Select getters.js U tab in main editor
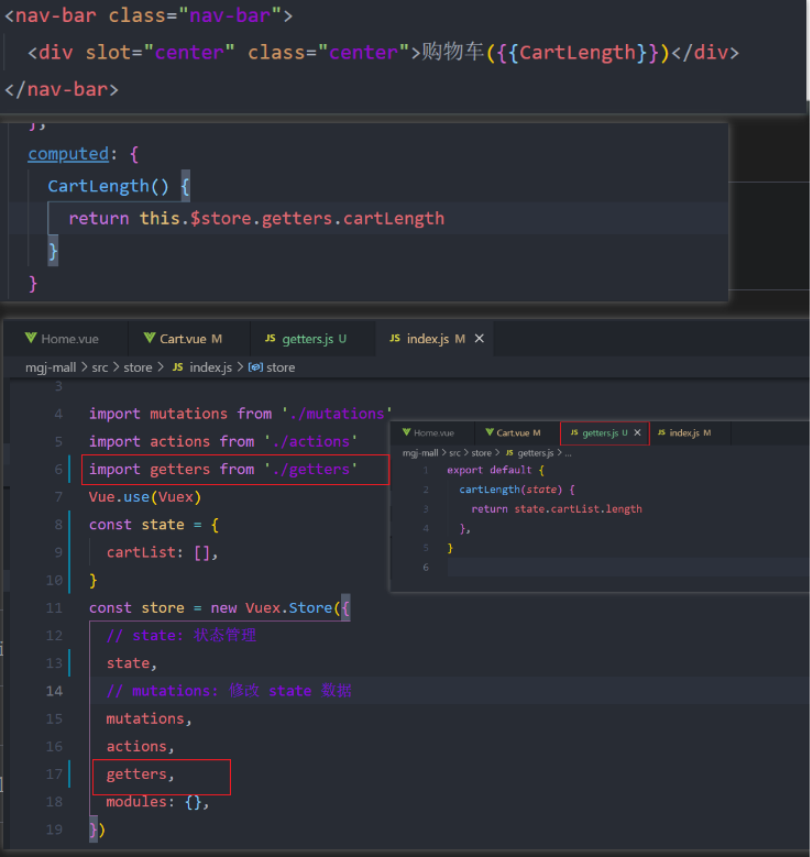The width and height of the screenshot is (810, 857). pyautogui.click(x=306, y=339)
